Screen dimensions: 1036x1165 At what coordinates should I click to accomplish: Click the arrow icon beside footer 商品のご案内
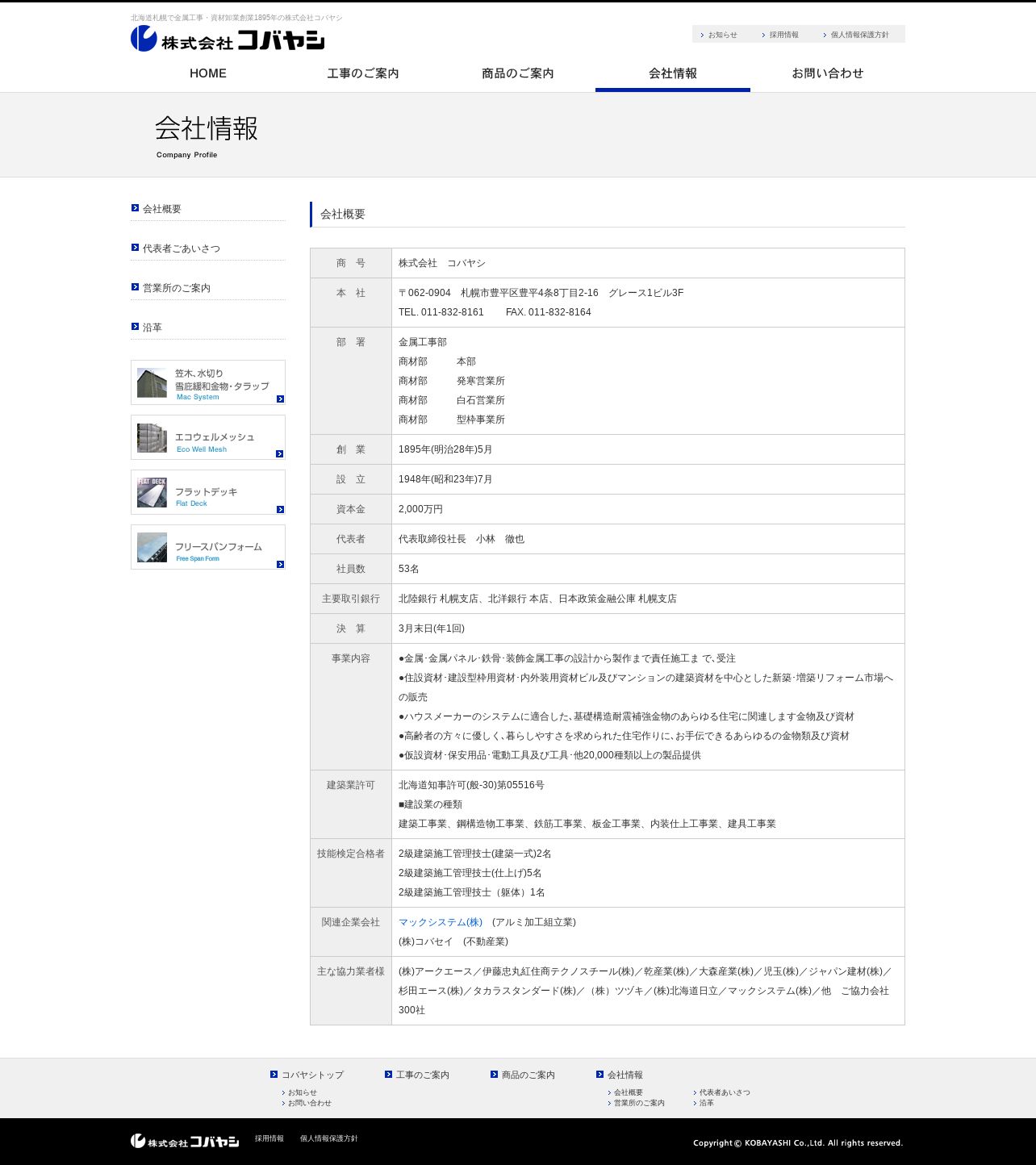[x=495, y=1075]
